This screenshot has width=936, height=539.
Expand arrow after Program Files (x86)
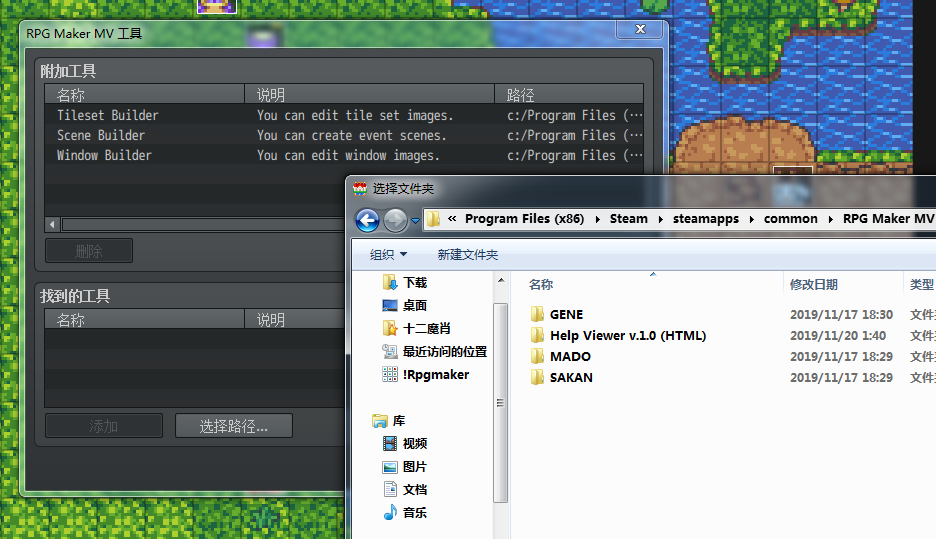[598, 219]
